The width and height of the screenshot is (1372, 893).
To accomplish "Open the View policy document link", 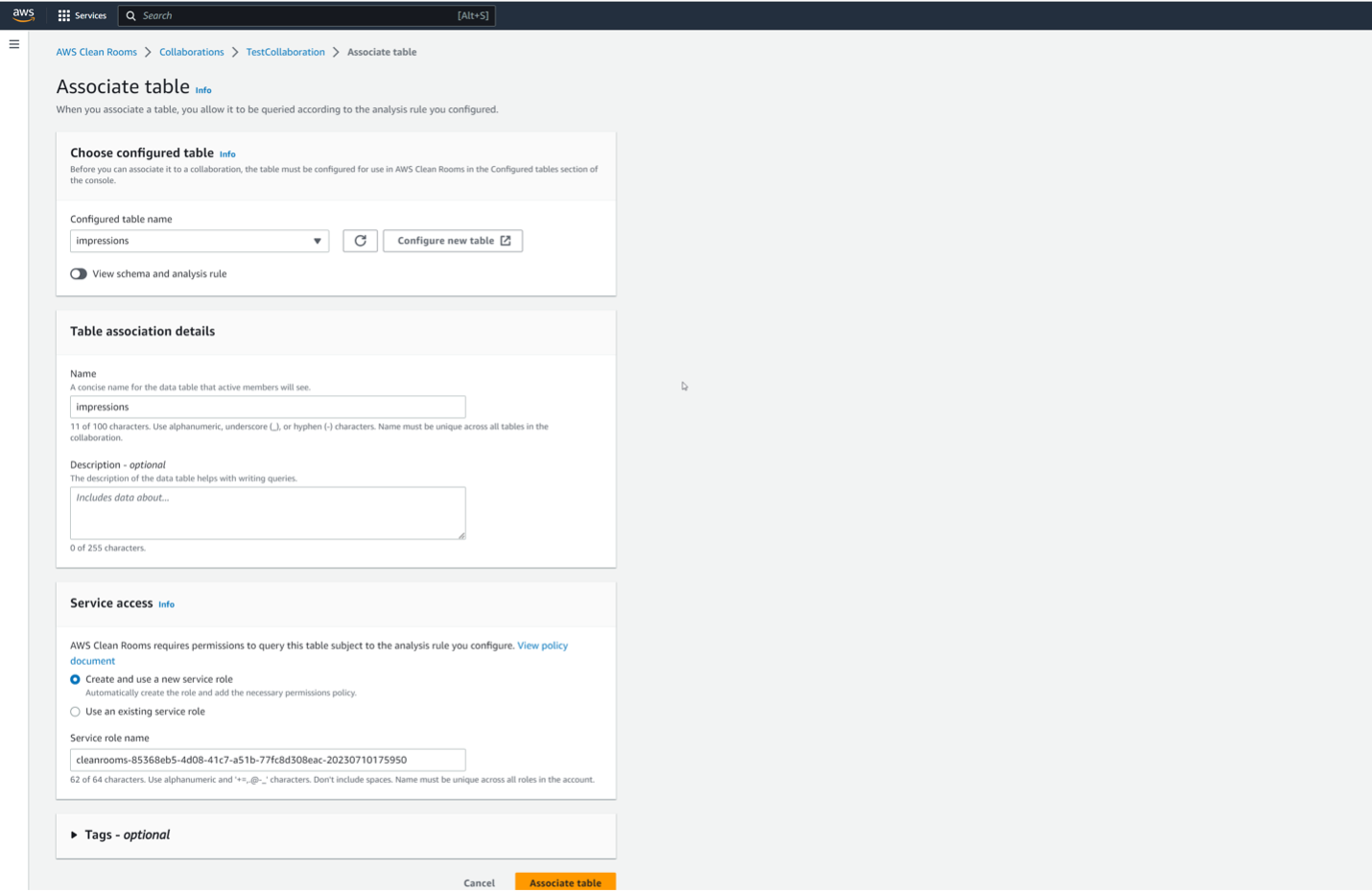I will coord(542,646).
